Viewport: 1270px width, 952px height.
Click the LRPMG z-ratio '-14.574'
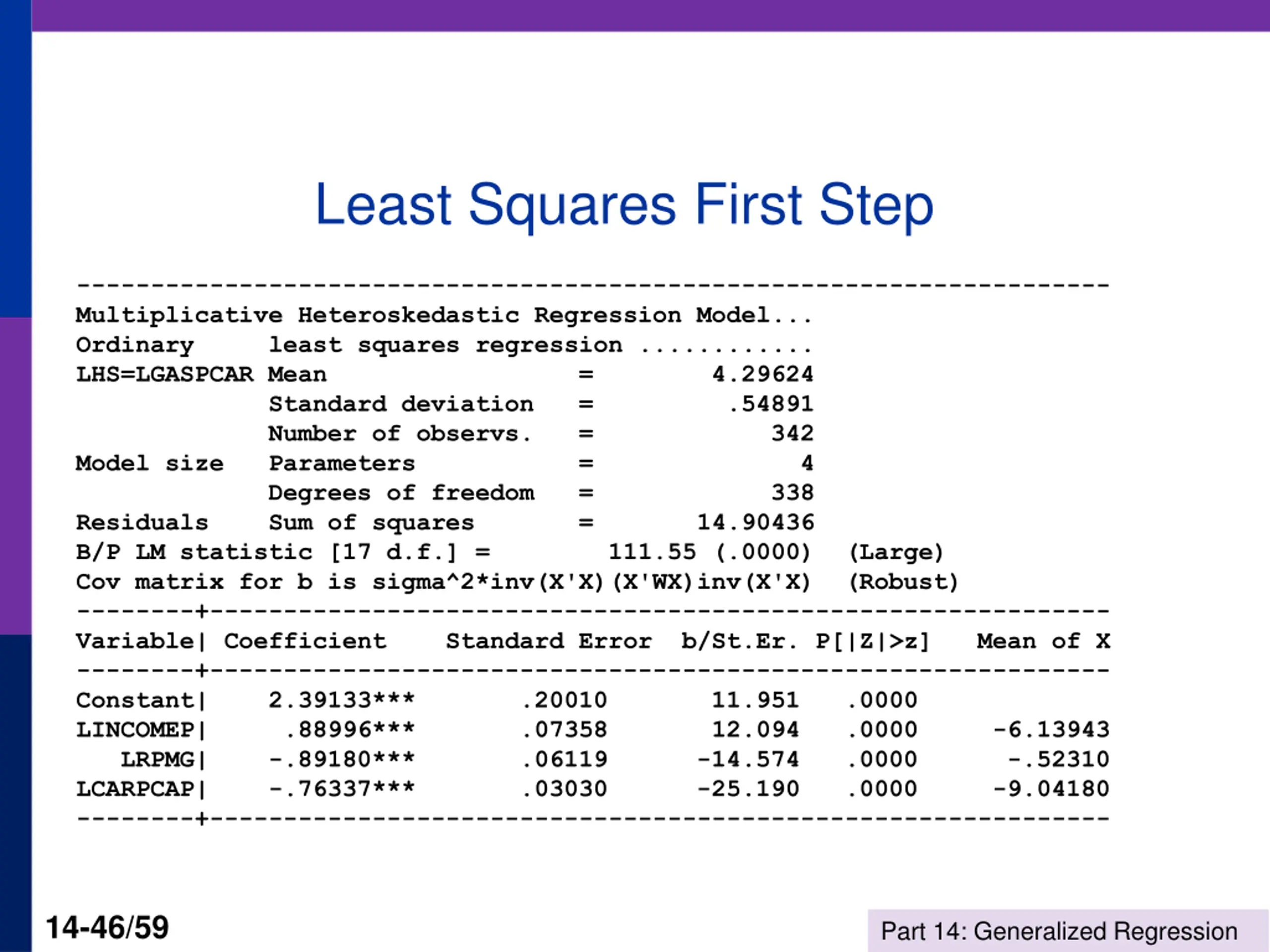[x=748, y=760]
